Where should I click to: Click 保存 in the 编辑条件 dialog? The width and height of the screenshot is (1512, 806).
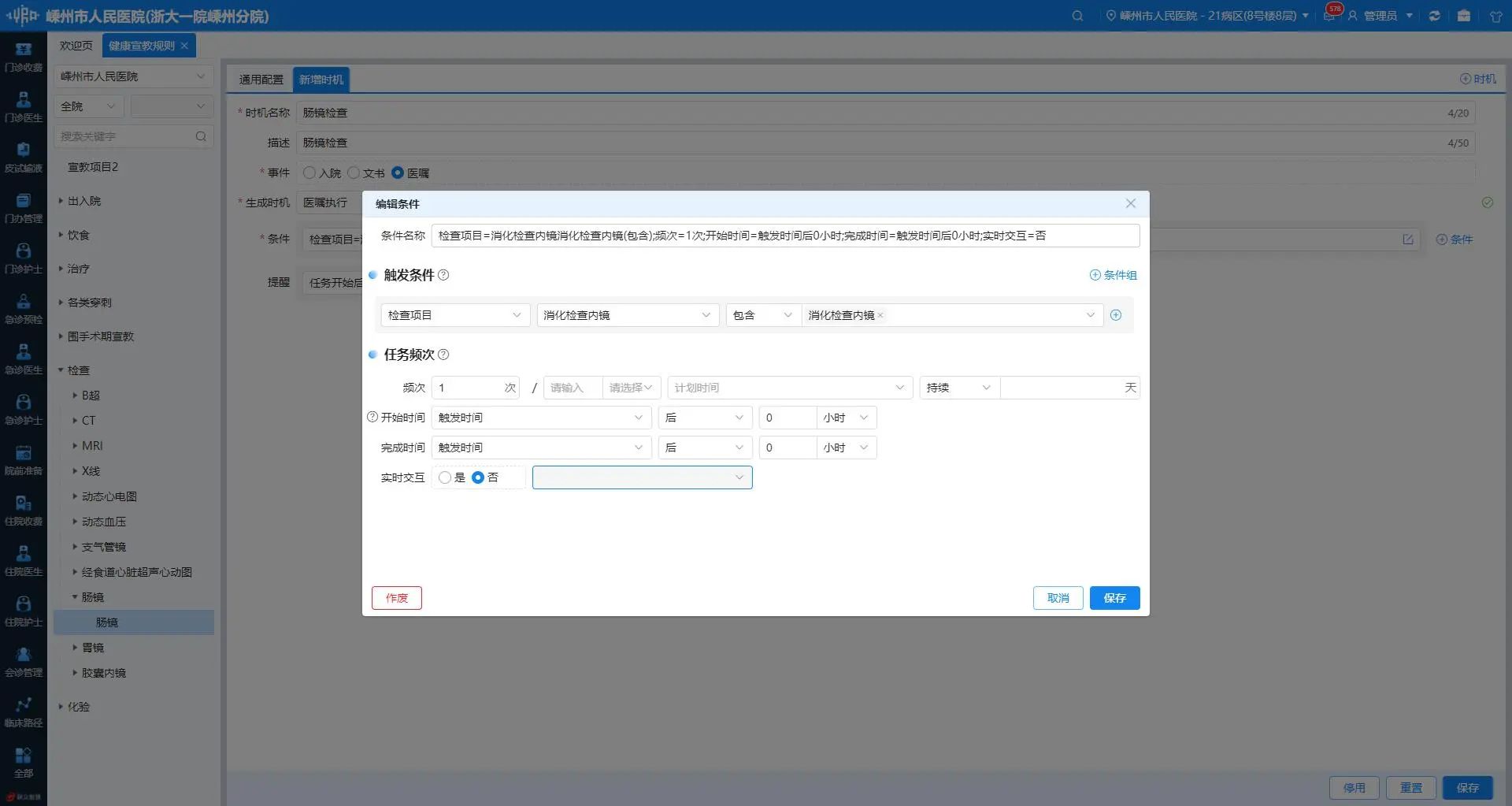(x=1114, y=598)
